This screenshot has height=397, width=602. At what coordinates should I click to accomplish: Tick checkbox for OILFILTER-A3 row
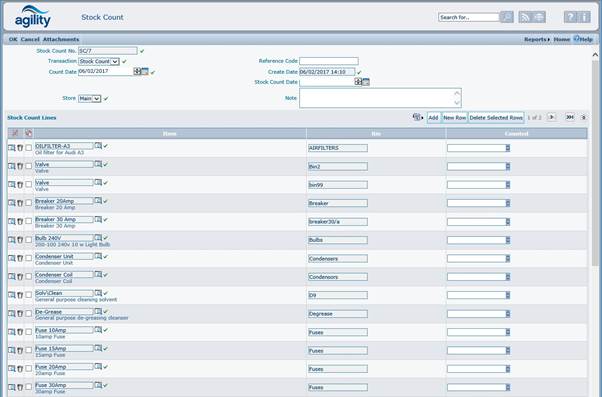tap(28, 148)
